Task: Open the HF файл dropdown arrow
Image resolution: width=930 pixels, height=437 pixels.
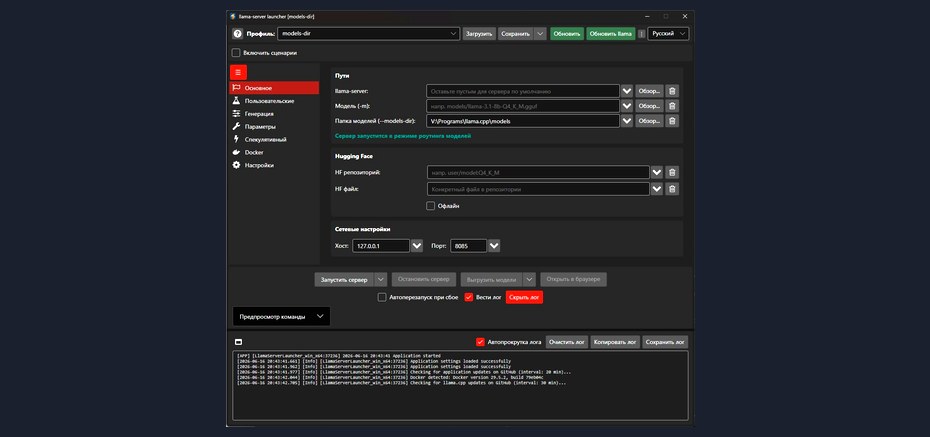Action: (x=657, y=189)
